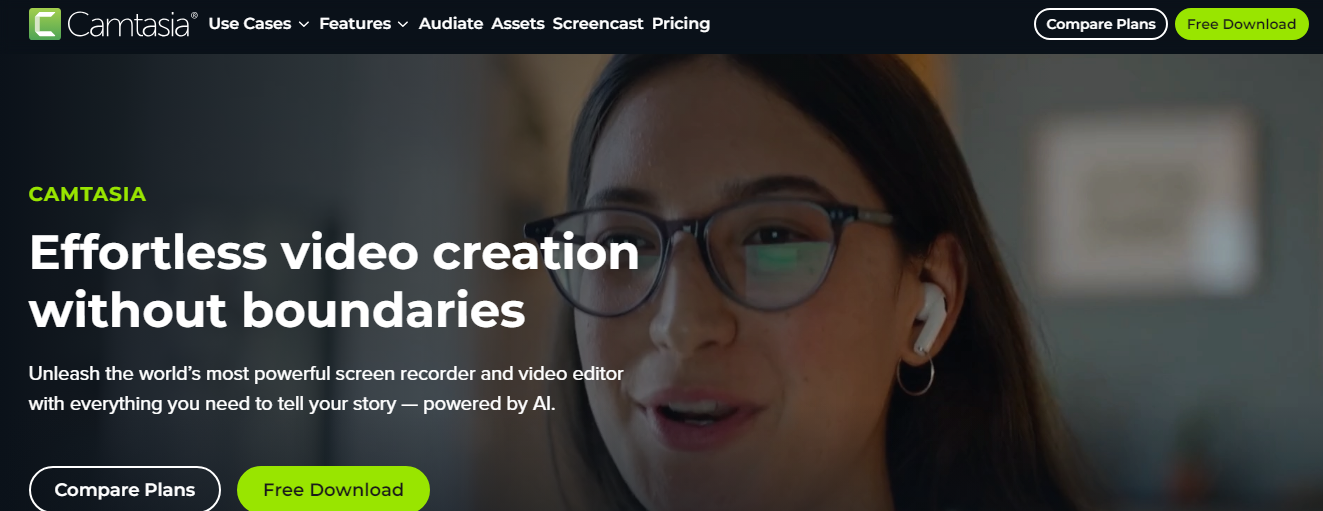Open the Pricing page
1323x511 pixels.
[x=681, y=24]
